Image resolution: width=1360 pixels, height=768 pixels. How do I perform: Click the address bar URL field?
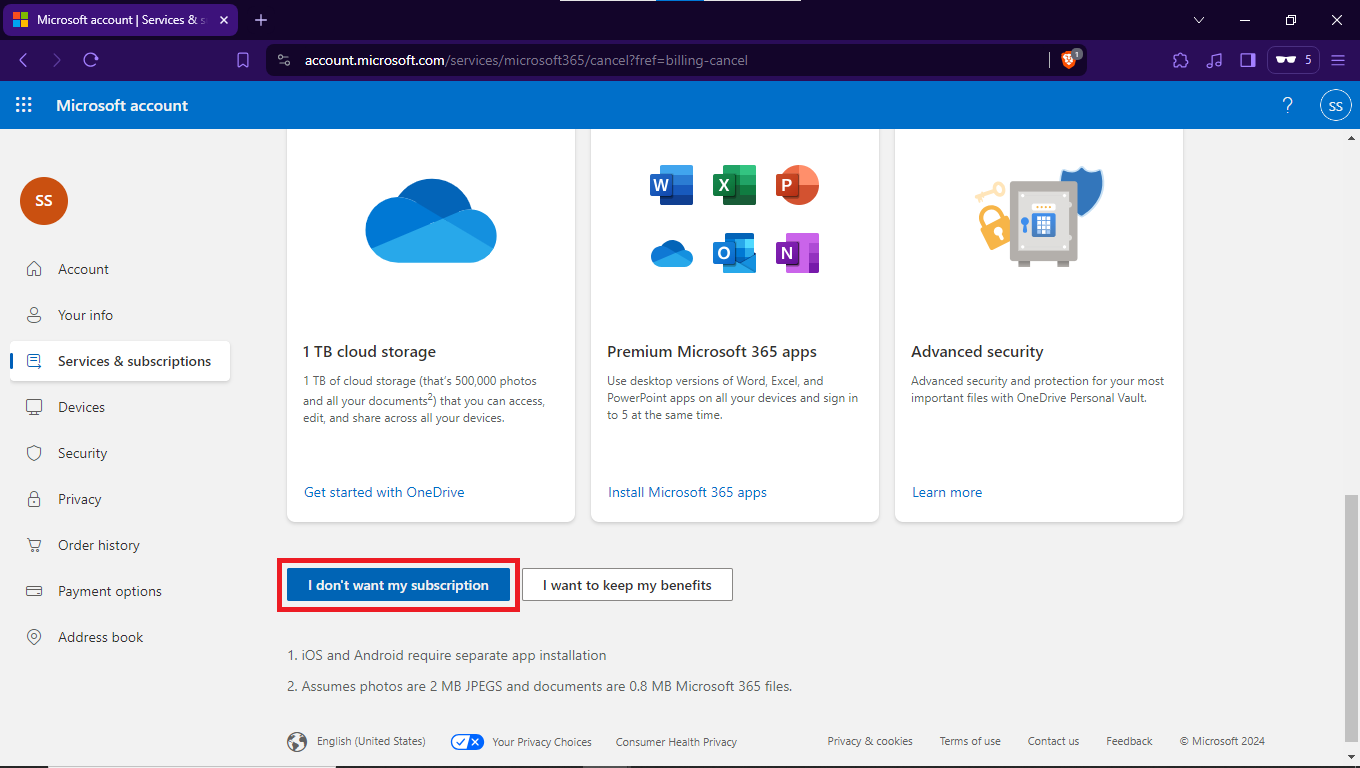660,60
